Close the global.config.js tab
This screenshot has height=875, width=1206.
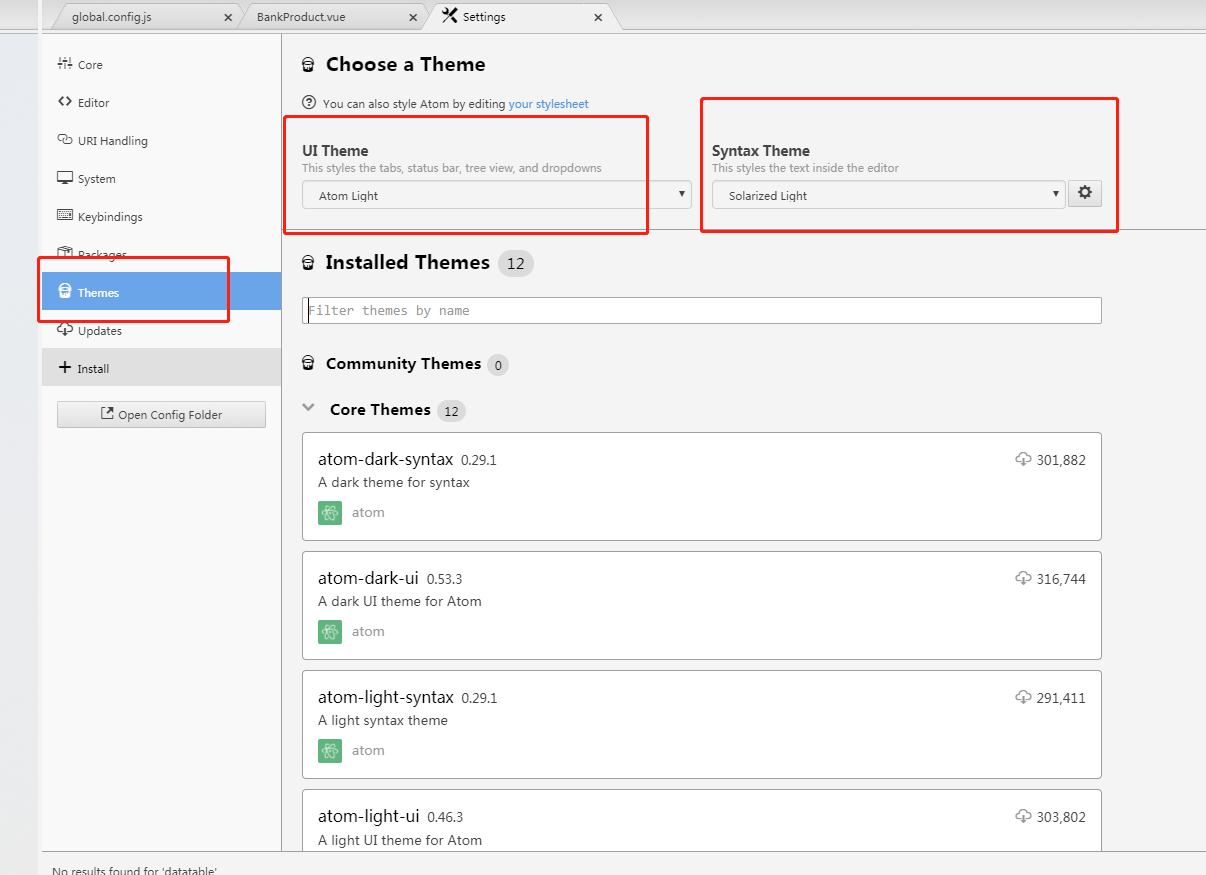[228, 18]
